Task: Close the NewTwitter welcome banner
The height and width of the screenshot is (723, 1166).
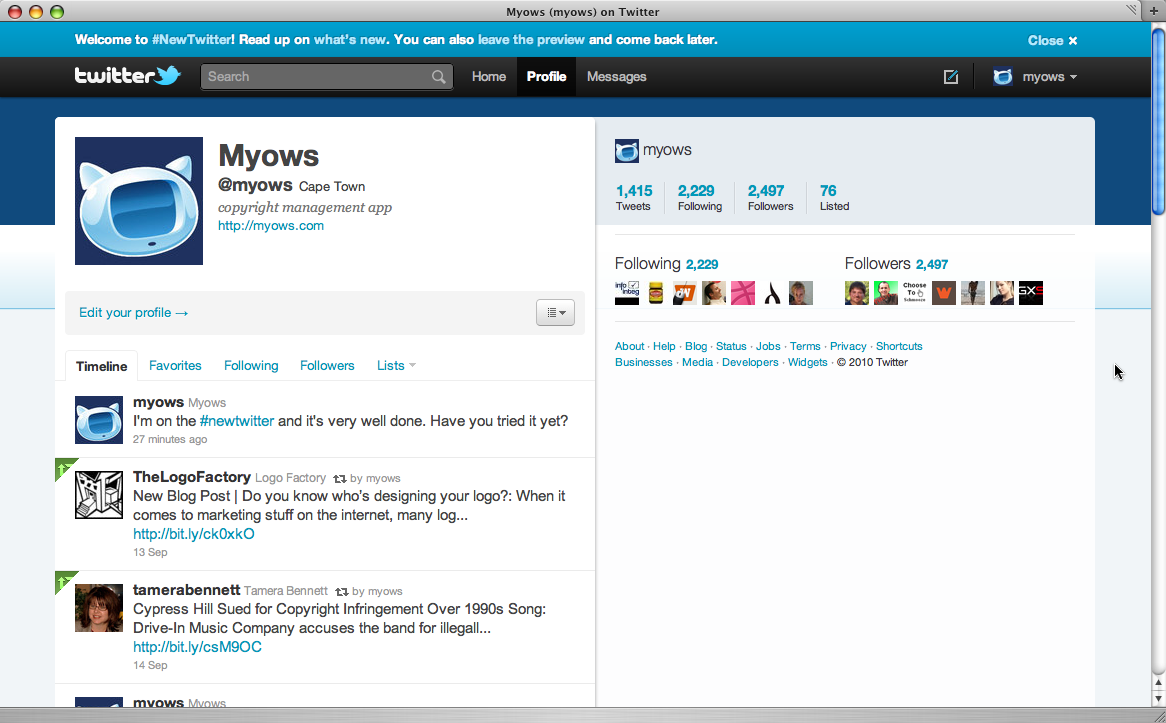Action: (1052, 41)
